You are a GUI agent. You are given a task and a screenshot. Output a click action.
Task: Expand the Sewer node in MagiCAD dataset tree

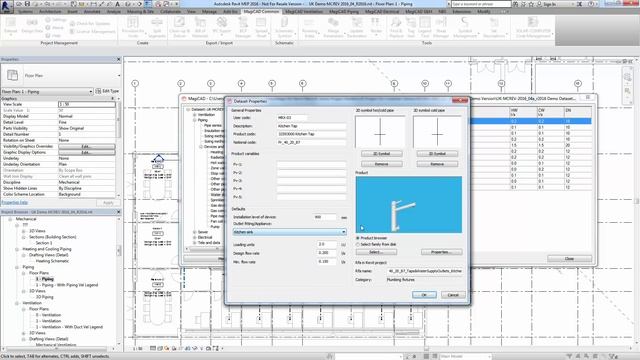tap(195, 232)
